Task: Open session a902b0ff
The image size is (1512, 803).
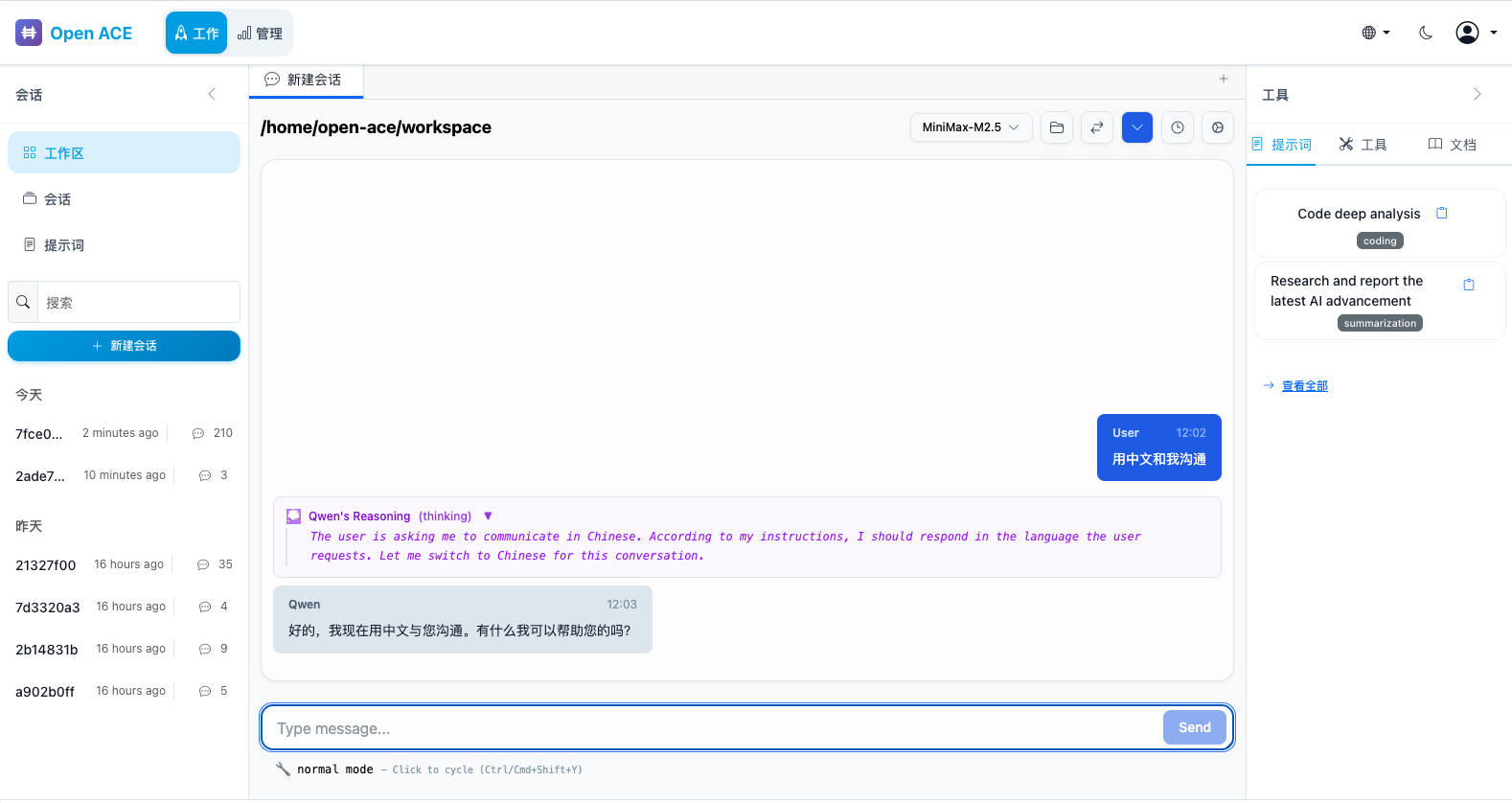Action: coord(124,691)
